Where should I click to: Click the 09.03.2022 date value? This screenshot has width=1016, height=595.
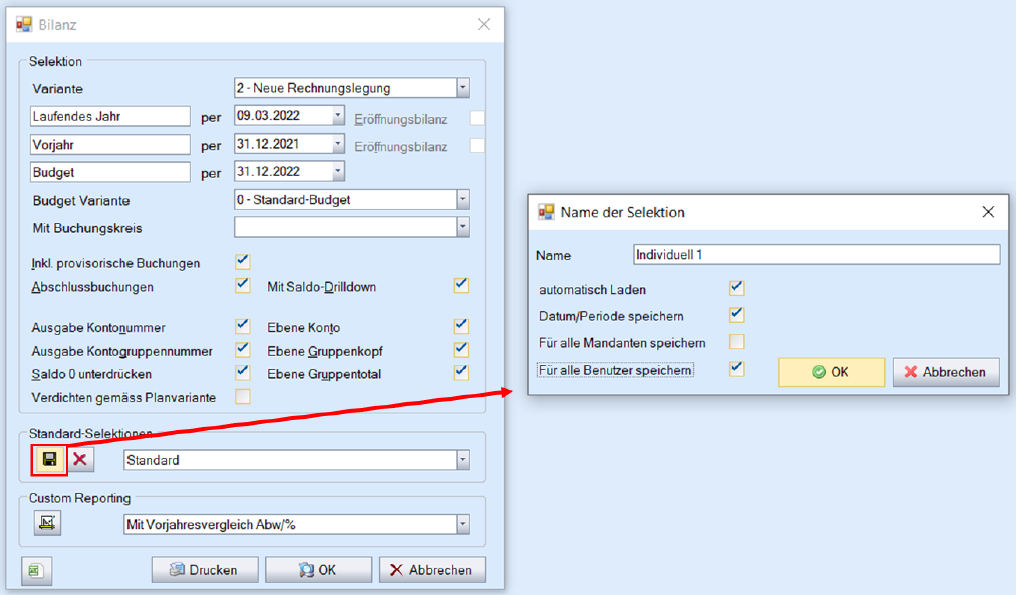click(x=268, y=115)
